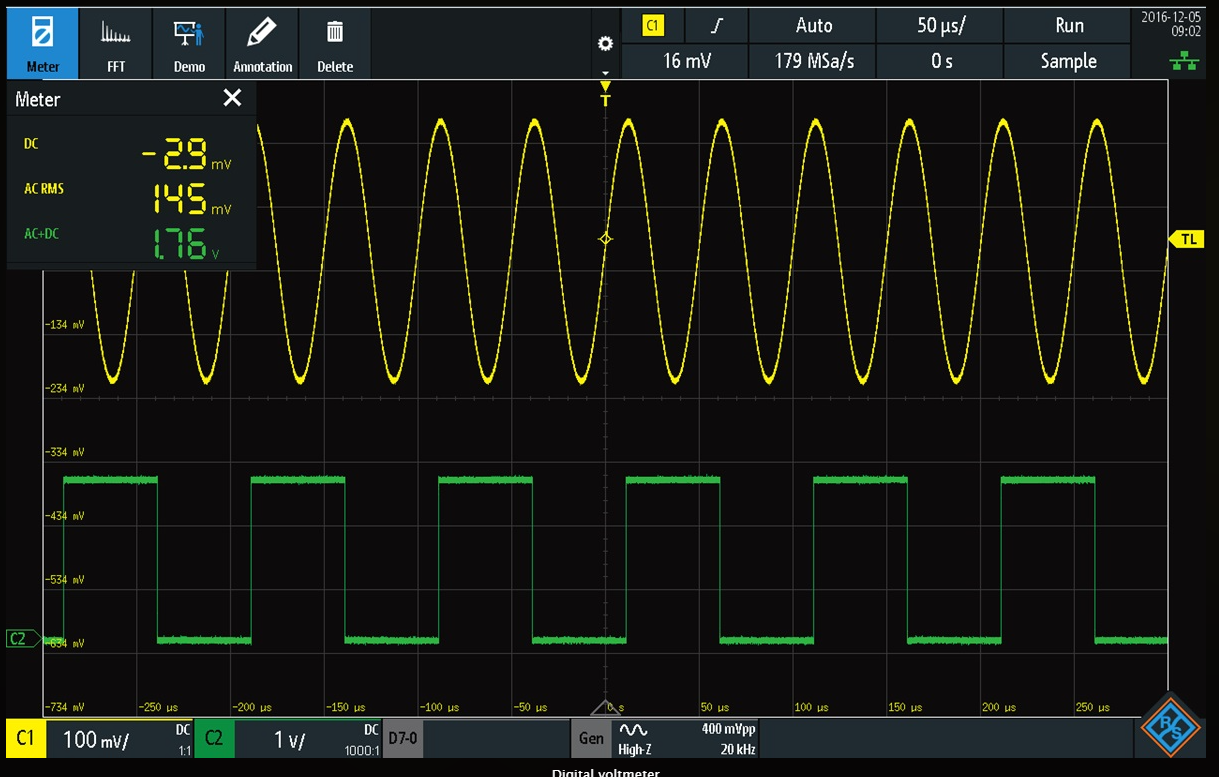Change the Auto trigger mode
The image size is (1219, 777).
(813, 26)
